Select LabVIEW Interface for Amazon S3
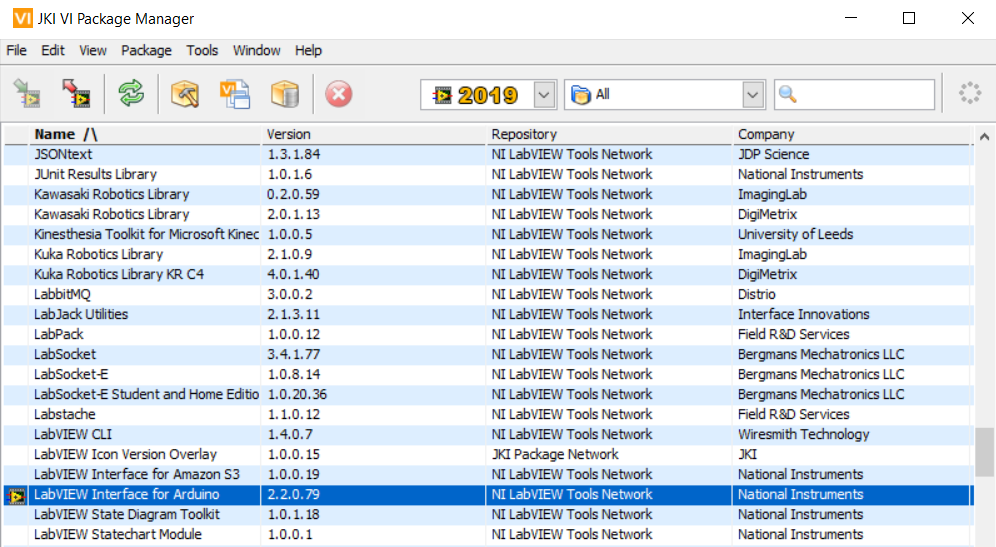Viewport: 996px width, 547px height. click(x=488, y=475)
